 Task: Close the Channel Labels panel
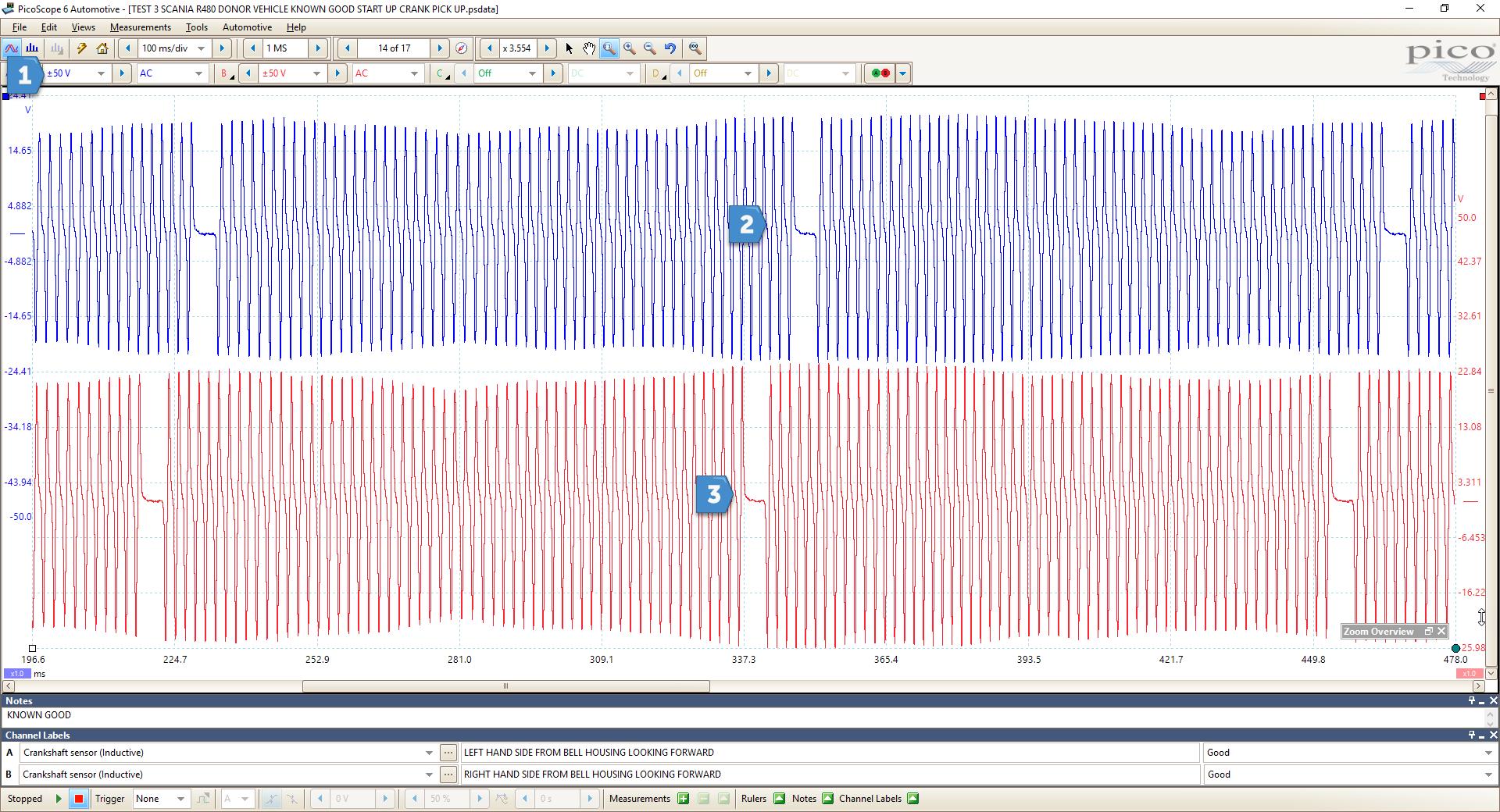(x=1493, y=735)
